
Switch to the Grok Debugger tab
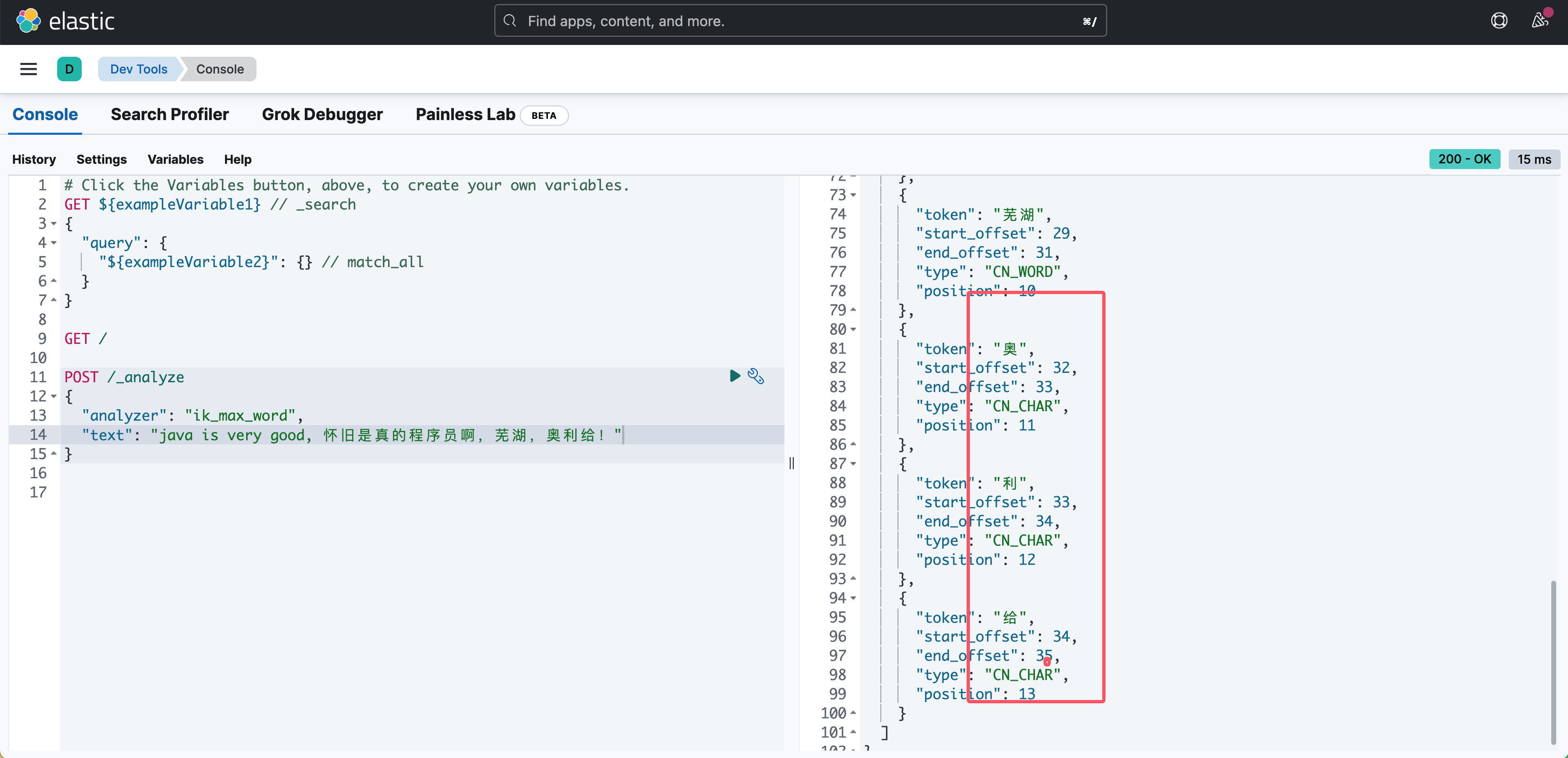322,114
